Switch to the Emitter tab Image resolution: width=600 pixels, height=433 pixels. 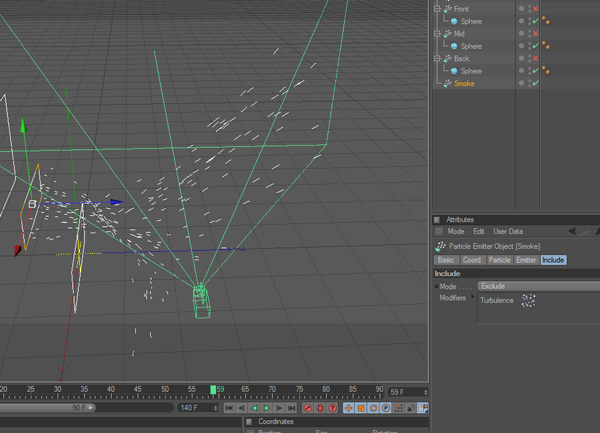click(526, 260)
